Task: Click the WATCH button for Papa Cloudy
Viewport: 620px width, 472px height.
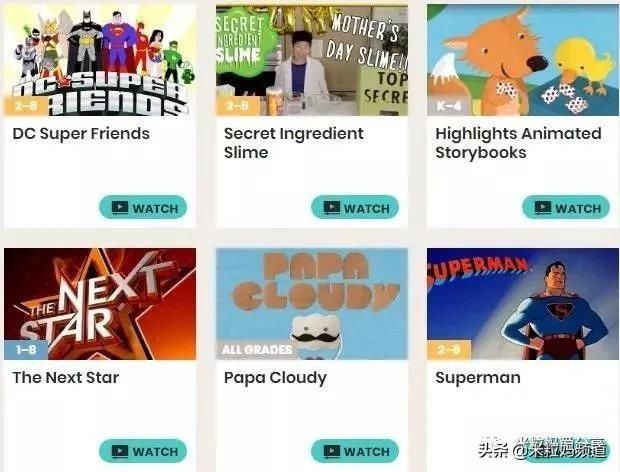Action: coord(355,451)
